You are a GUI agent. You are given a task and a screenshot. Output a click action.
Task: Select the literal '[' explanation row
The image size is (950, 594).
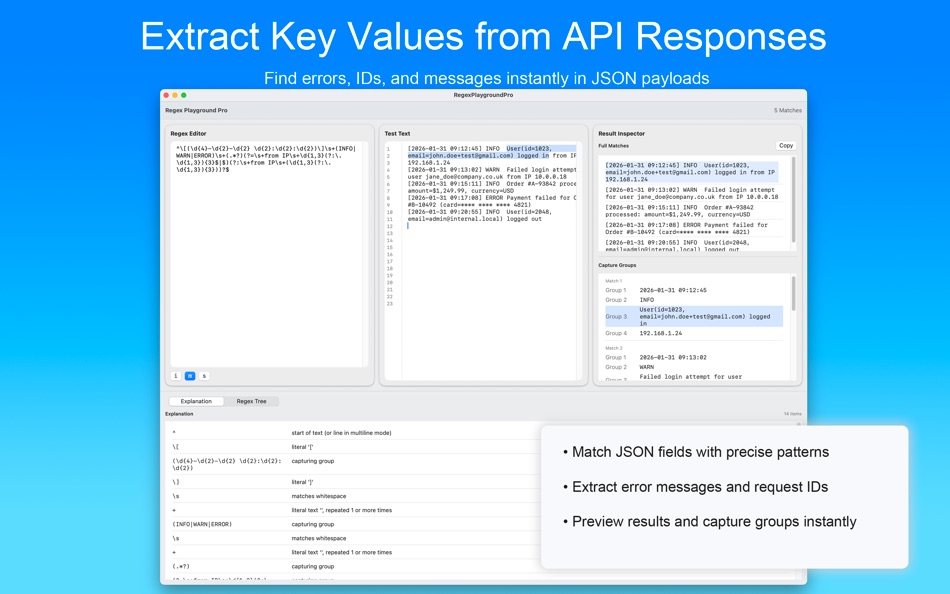click(354, 447)
